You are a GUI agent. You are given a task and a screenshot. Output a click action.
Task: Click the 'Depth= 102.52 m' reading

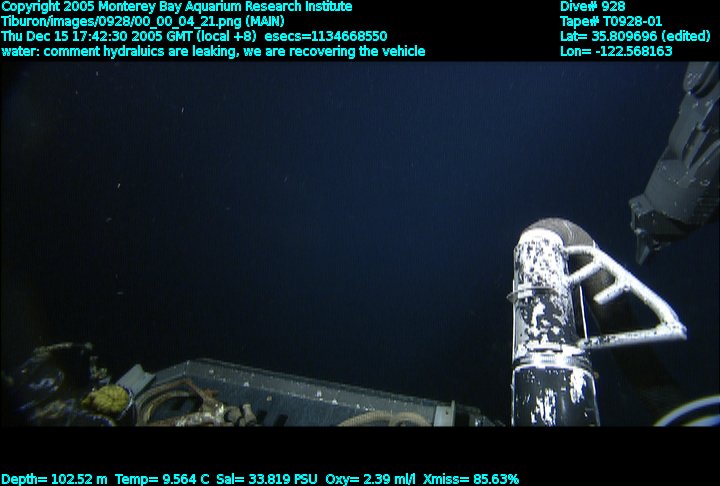(x=54, y=480)
